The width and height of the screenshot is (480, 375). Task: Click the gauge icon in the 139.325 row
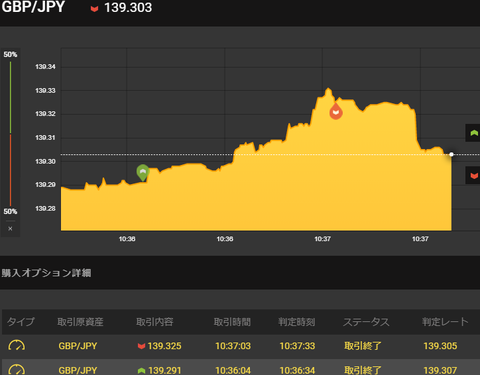16,346
